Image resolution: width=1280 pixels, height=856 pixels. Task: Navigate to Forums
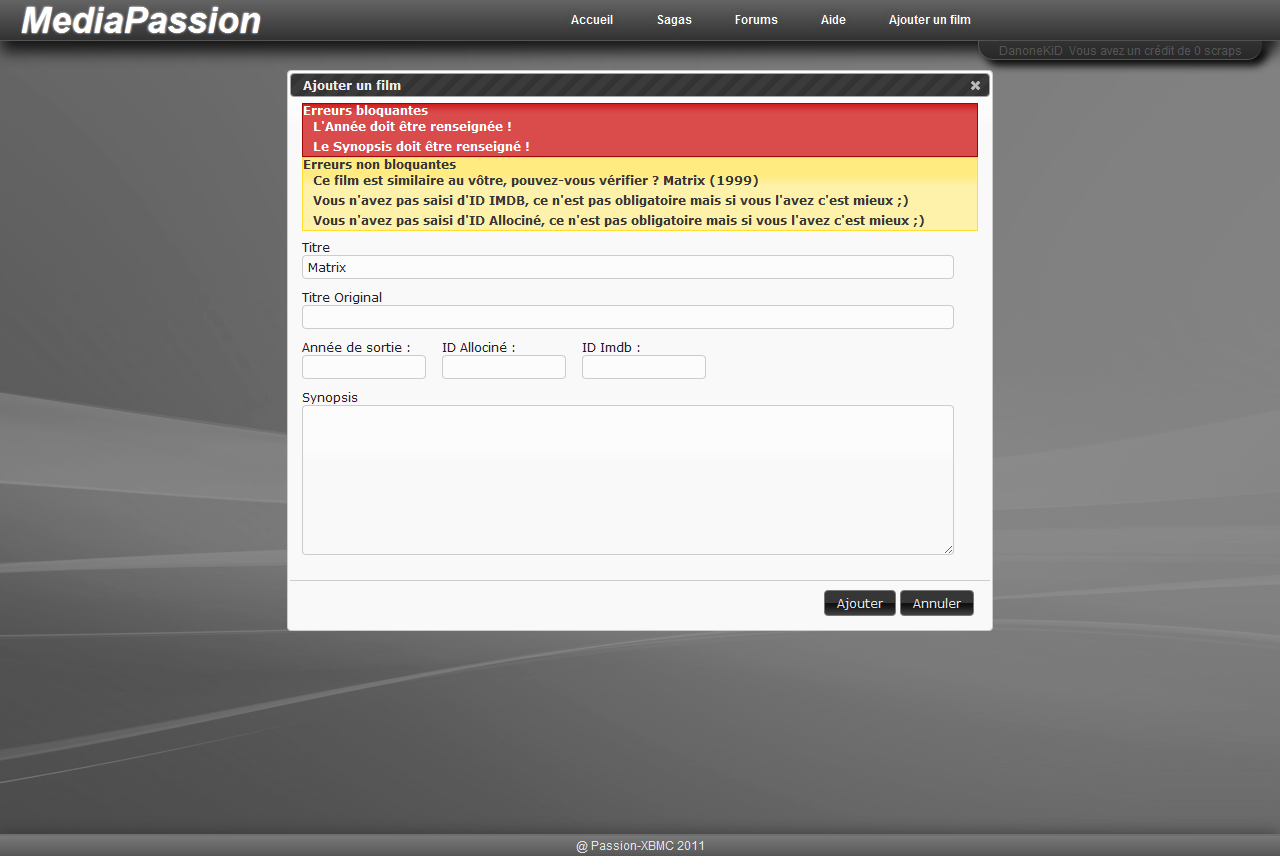(756, 20)
